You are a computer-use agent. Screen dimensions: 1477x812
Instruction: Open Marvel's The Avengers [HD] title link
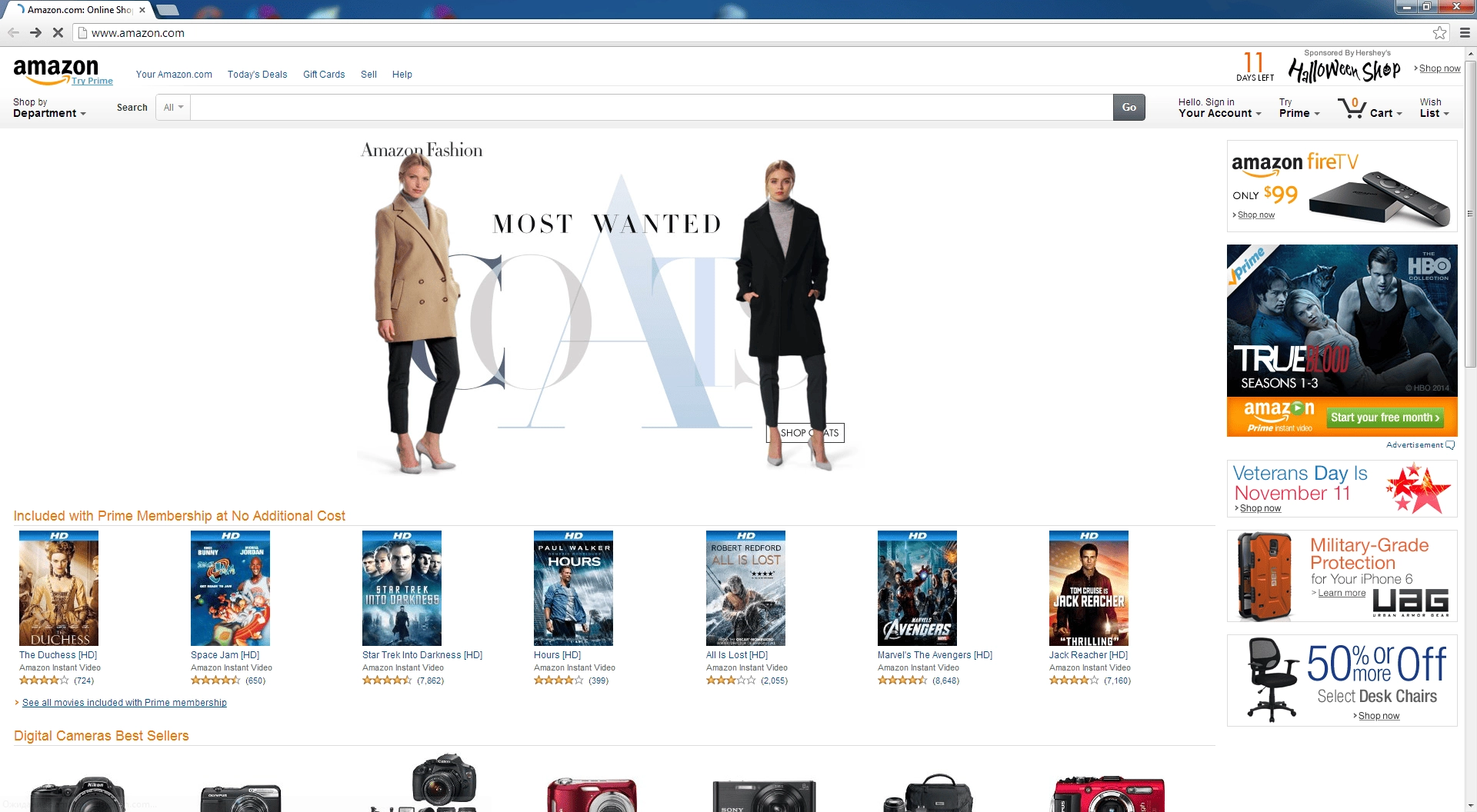(x=935, y=655)
